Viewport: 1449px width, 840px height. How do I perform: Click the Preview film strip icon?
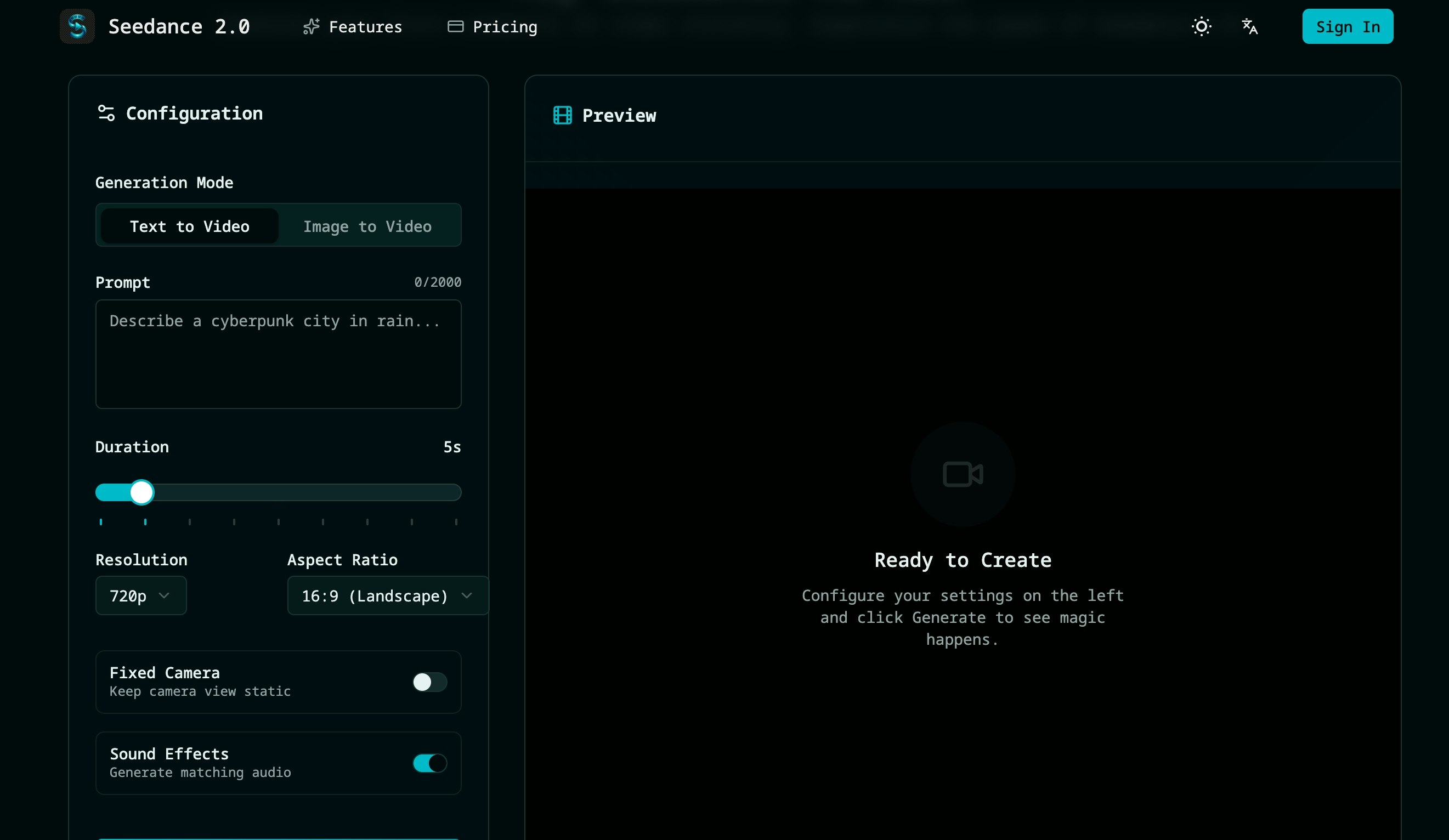(x=561, y=115)
